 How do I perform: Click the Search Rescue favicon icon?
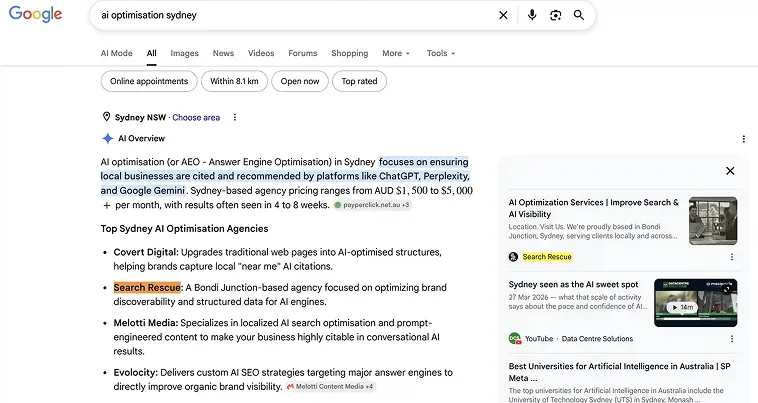coord(513,257)
